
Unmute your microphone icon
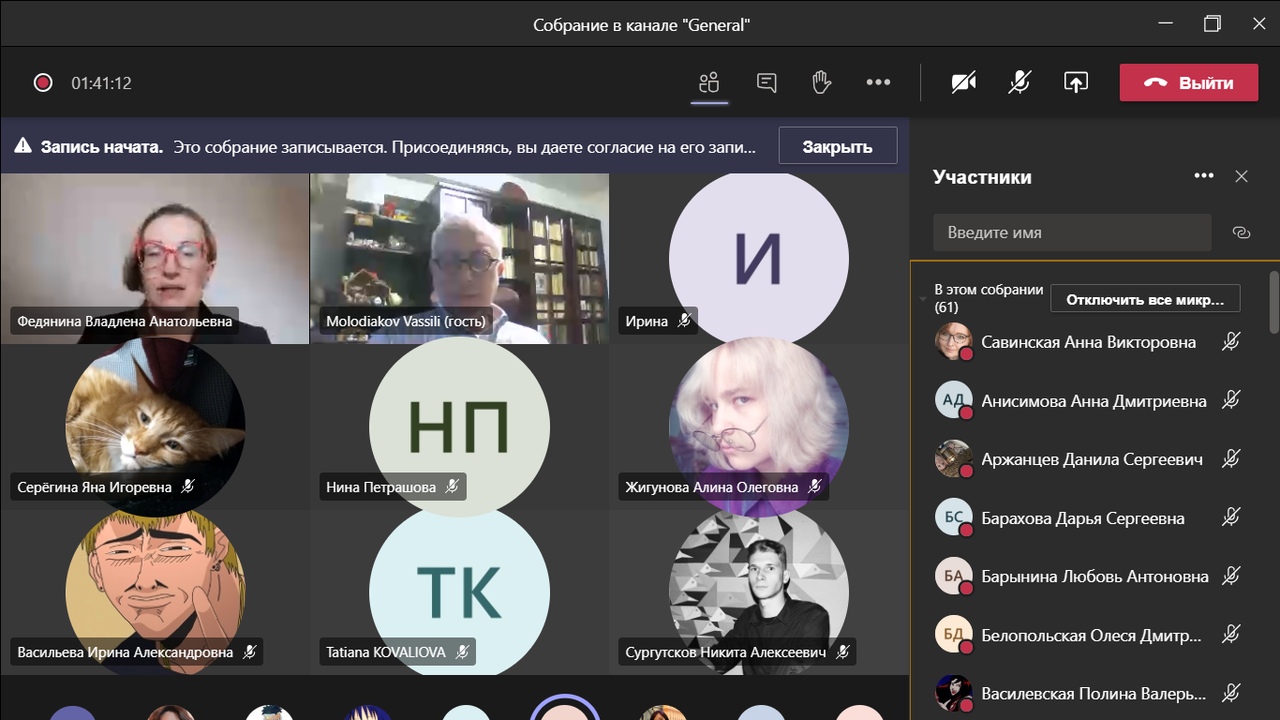pyautogui.click(x=1017, y=82)
